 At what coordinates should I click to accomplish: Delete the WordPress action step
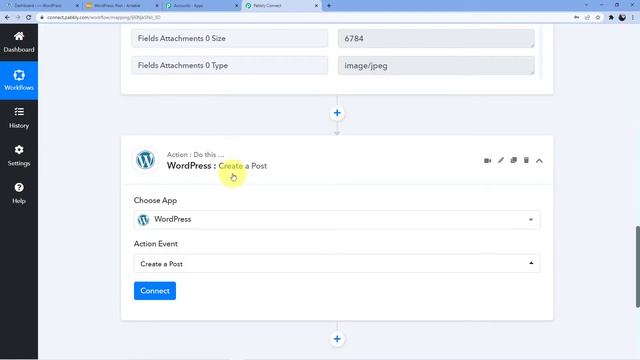pos(526,160)
